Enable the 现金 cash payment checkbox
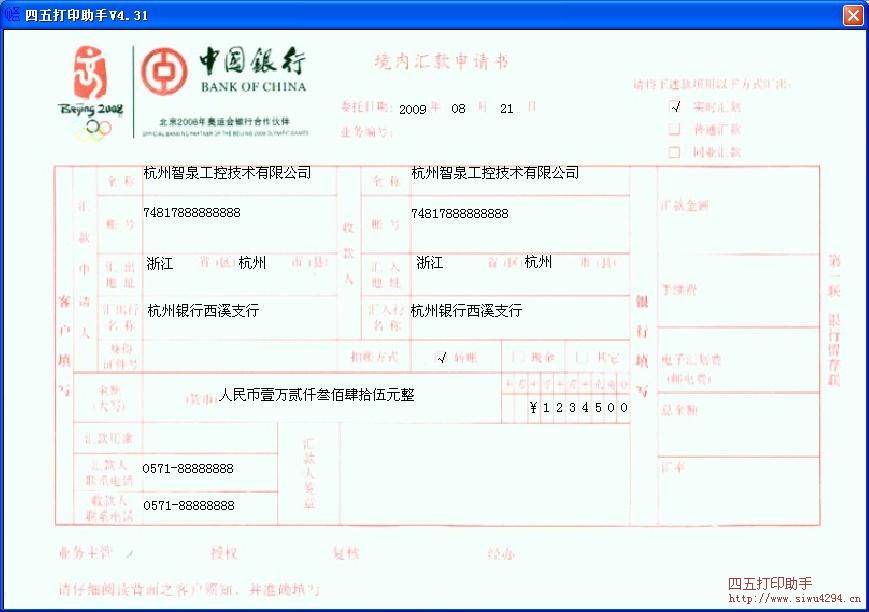Viewport: 869px width, 612px height. [518, 356]
